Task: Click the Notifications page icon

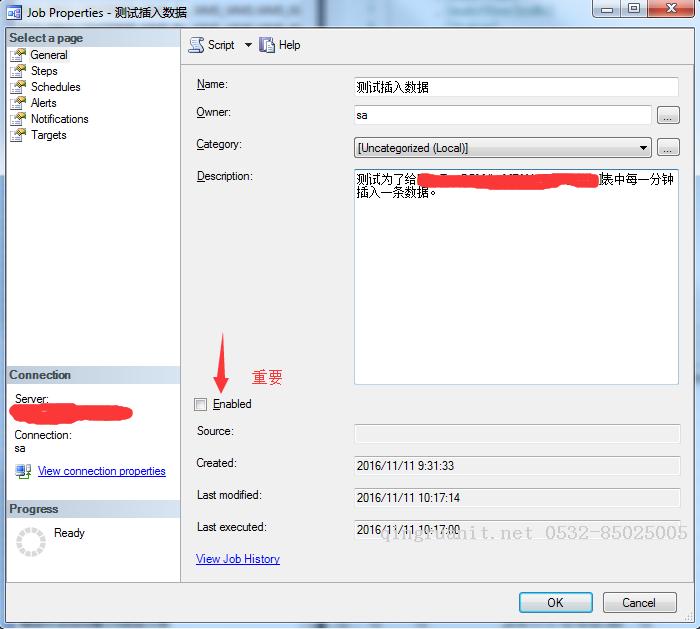Action: (18, 119)
